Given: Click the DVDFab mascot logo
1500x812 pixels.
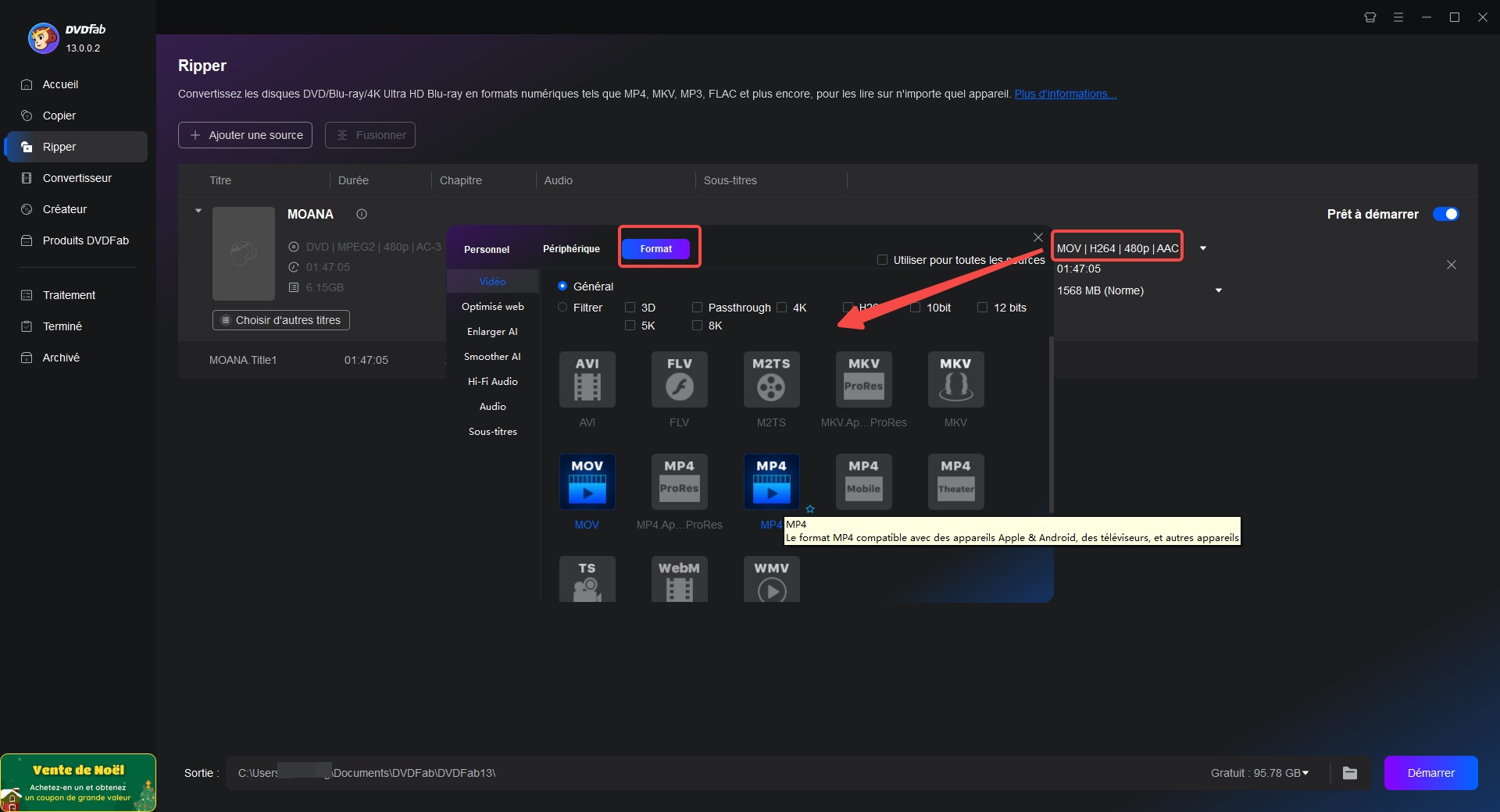Looking at the screenshot, I should (x=43, y=37).
